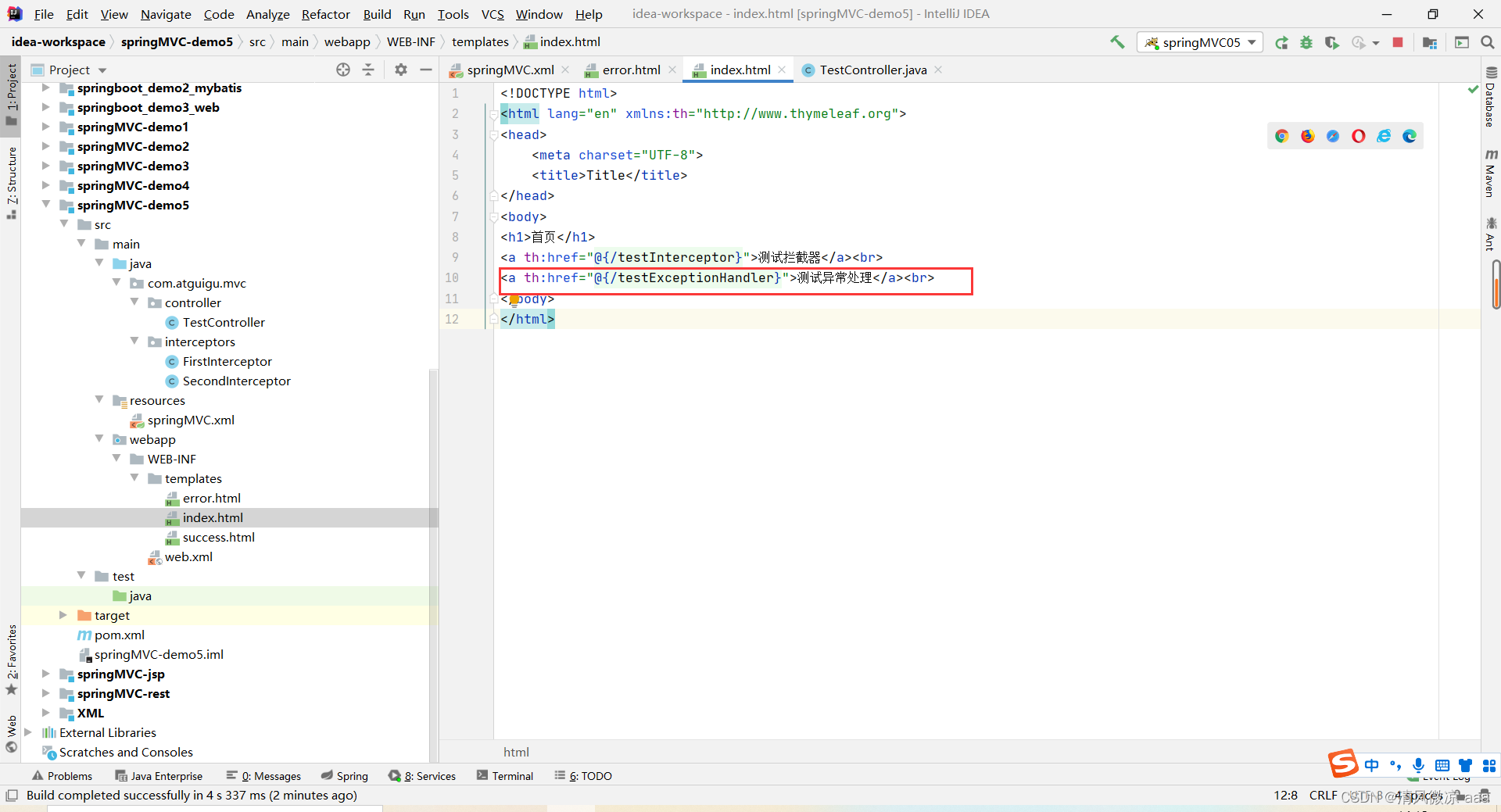
Task: Toggle the 1: Project tool window
Action: pyautogui.click(x=11, y=94)
